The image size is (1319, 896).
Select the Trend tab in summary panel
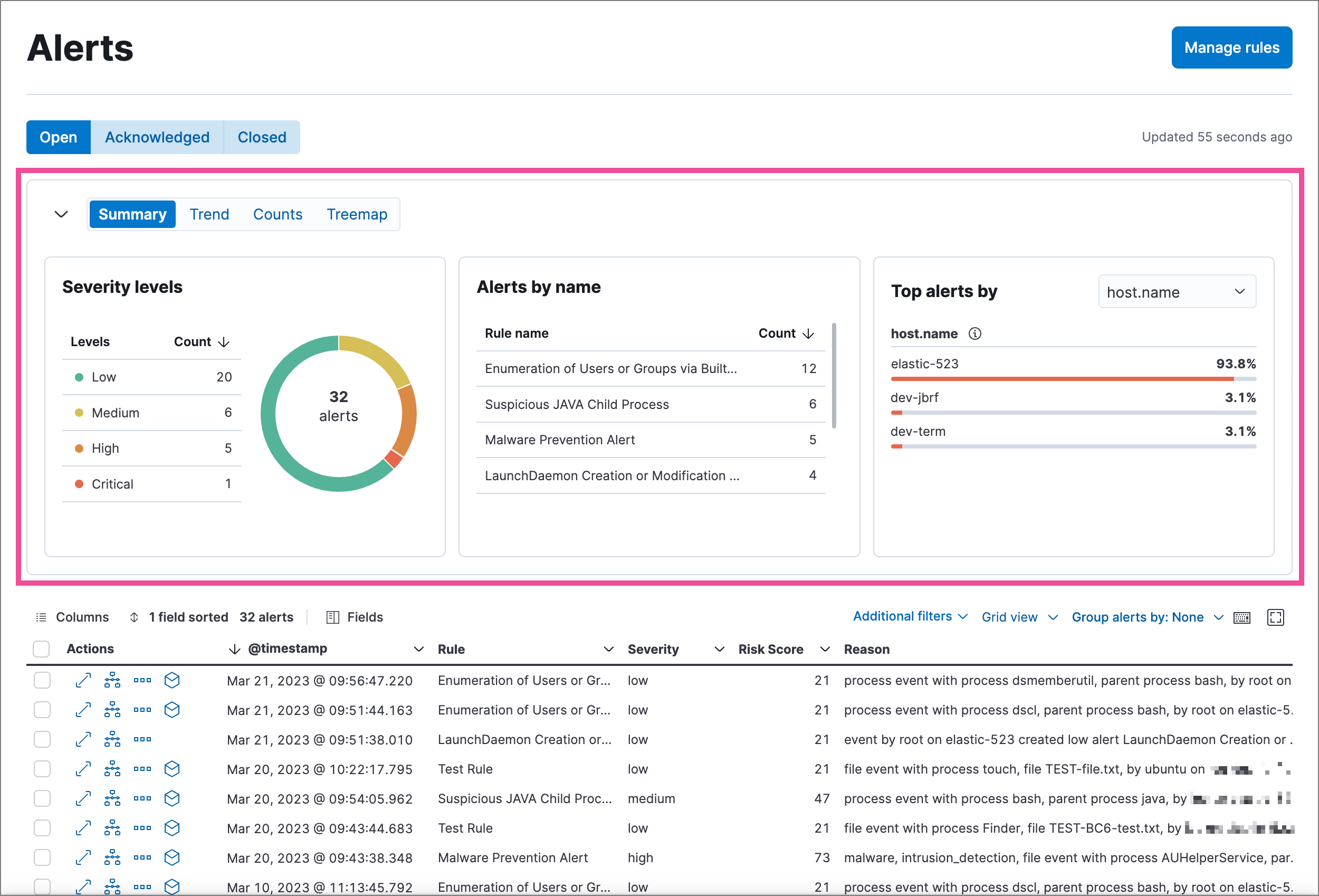pyautogui.click(x=210, y=214)
